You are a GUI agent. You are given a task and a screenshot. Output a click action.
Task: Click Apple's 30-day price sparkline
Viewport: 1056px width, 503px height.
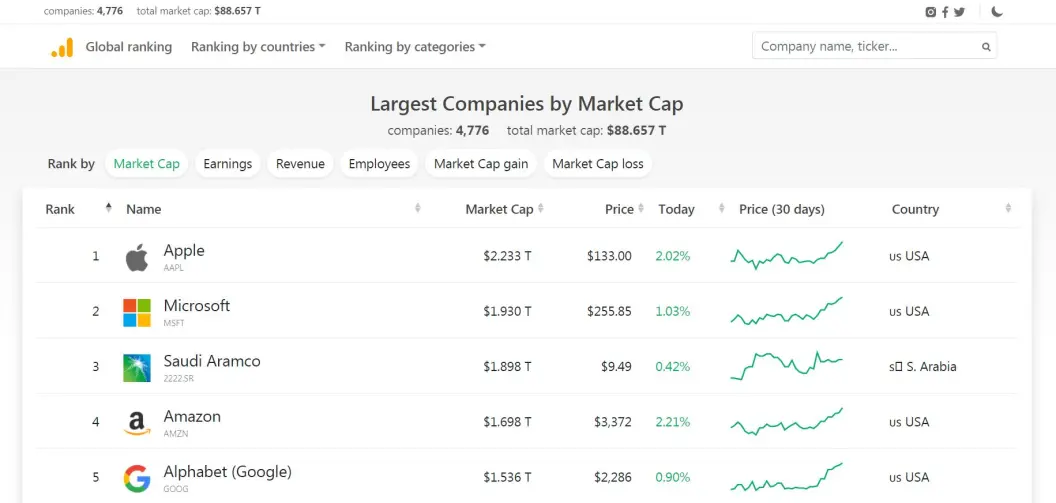pos(787,256)
